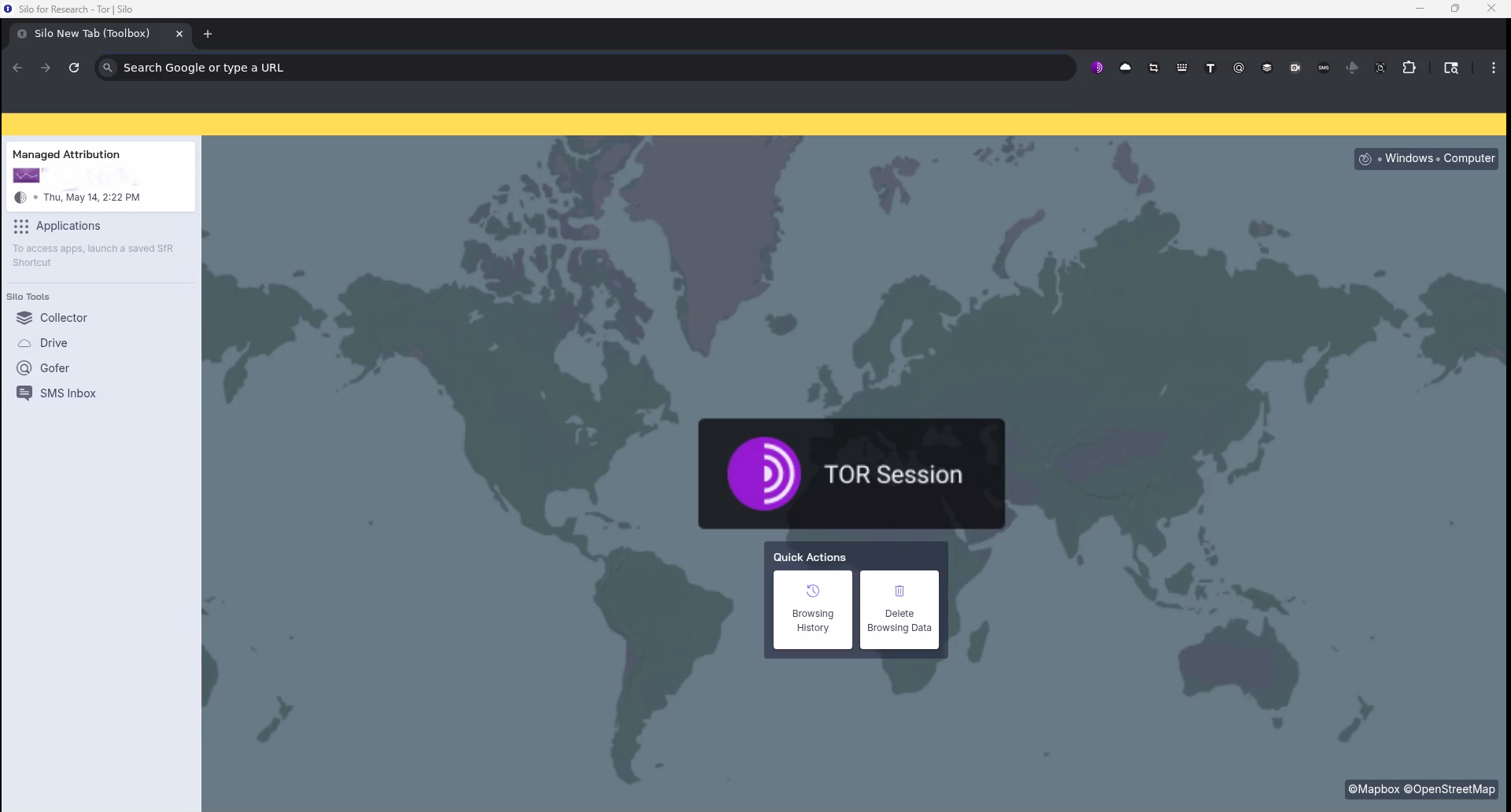Click the Delete Browsing Data quick action
Viewport: 1511px width, 812px height.
(x=900, y=610)
